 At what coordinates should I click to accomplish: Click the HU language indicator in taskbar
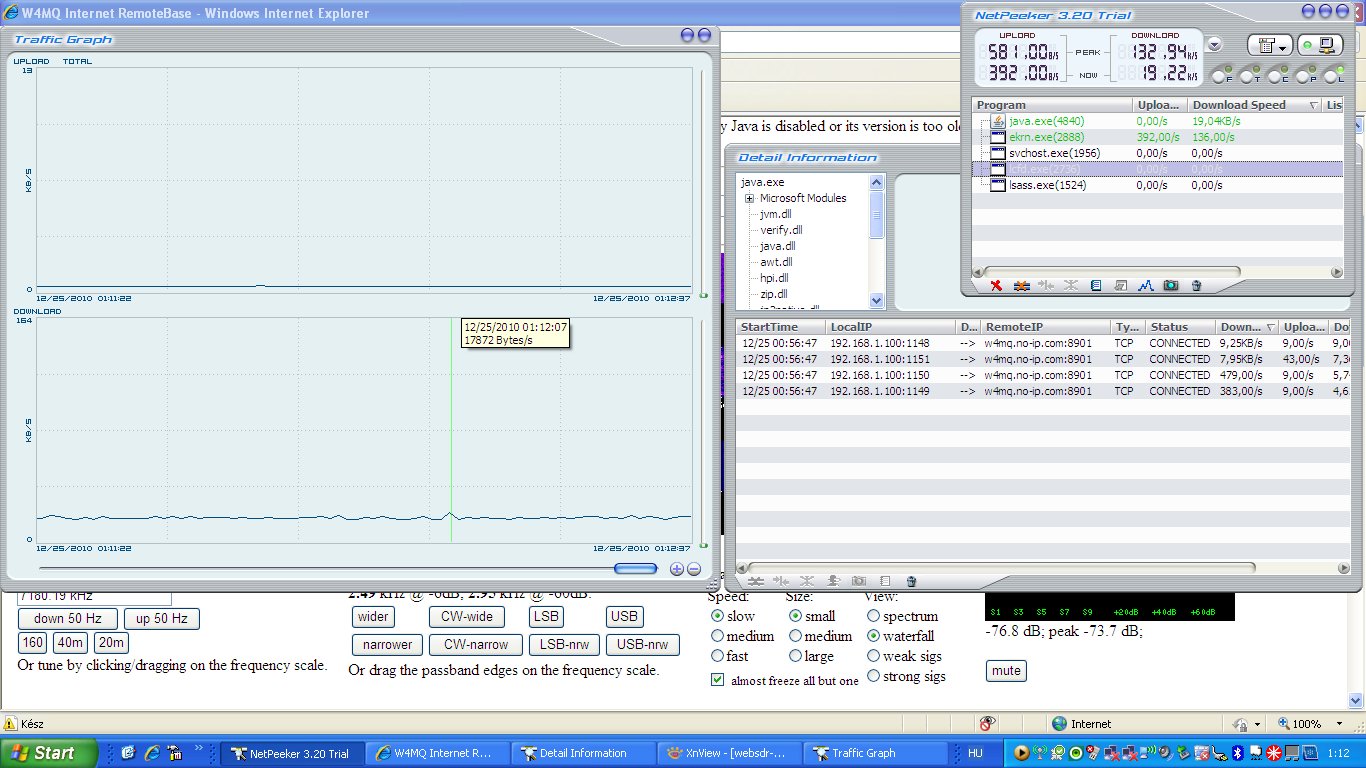pyautogui.click(x=976, y=753)
